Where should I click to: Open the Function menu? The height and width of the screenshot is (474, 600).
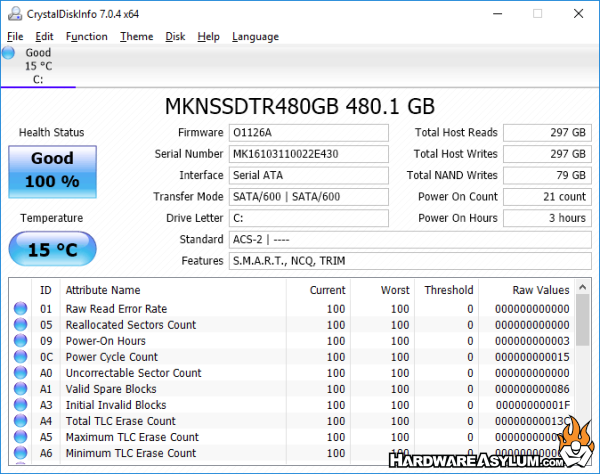87,37
